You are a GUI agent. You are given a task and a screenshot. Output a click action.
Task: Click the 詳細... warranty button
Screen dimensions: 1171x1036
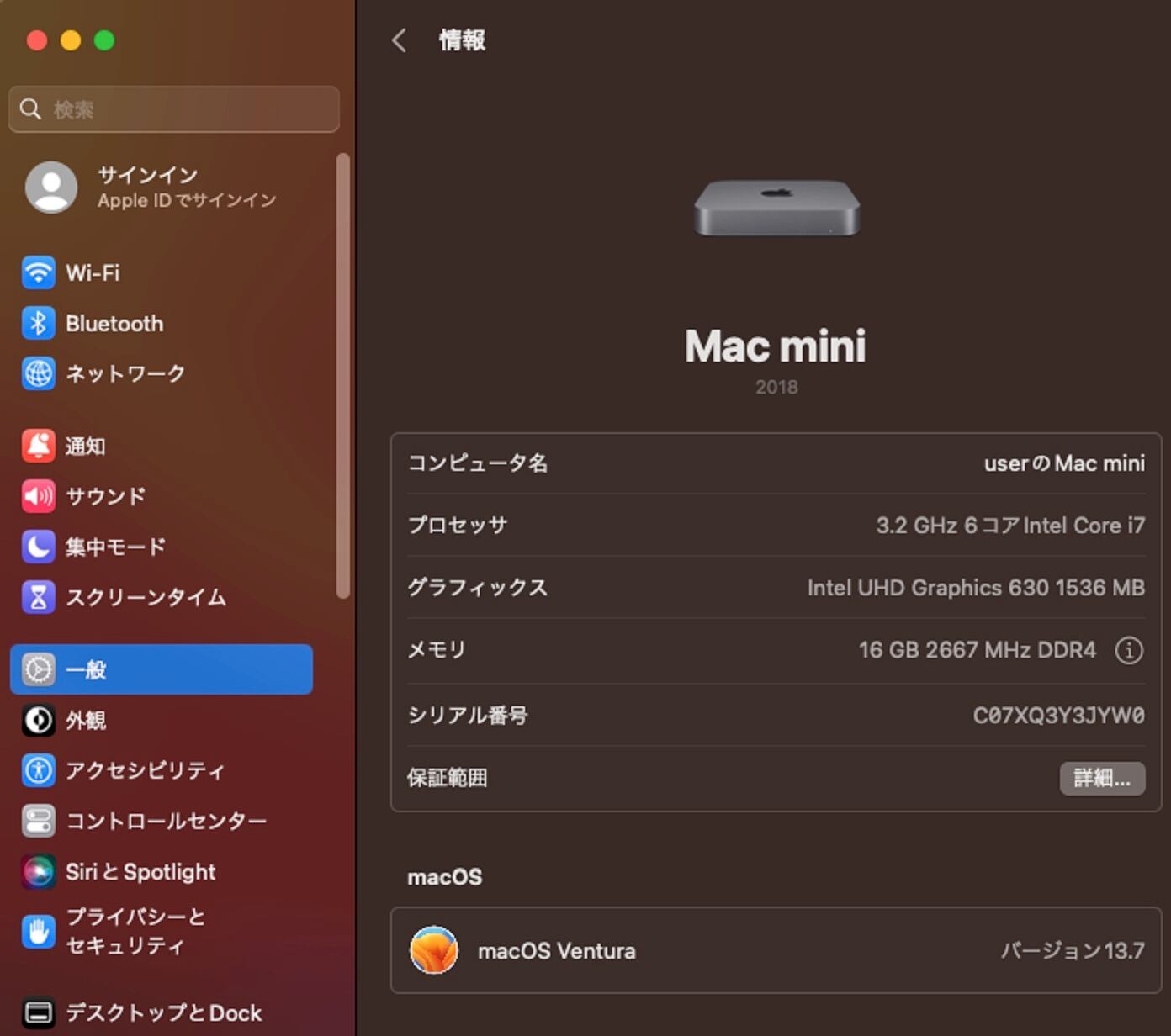coord(1102,778)
